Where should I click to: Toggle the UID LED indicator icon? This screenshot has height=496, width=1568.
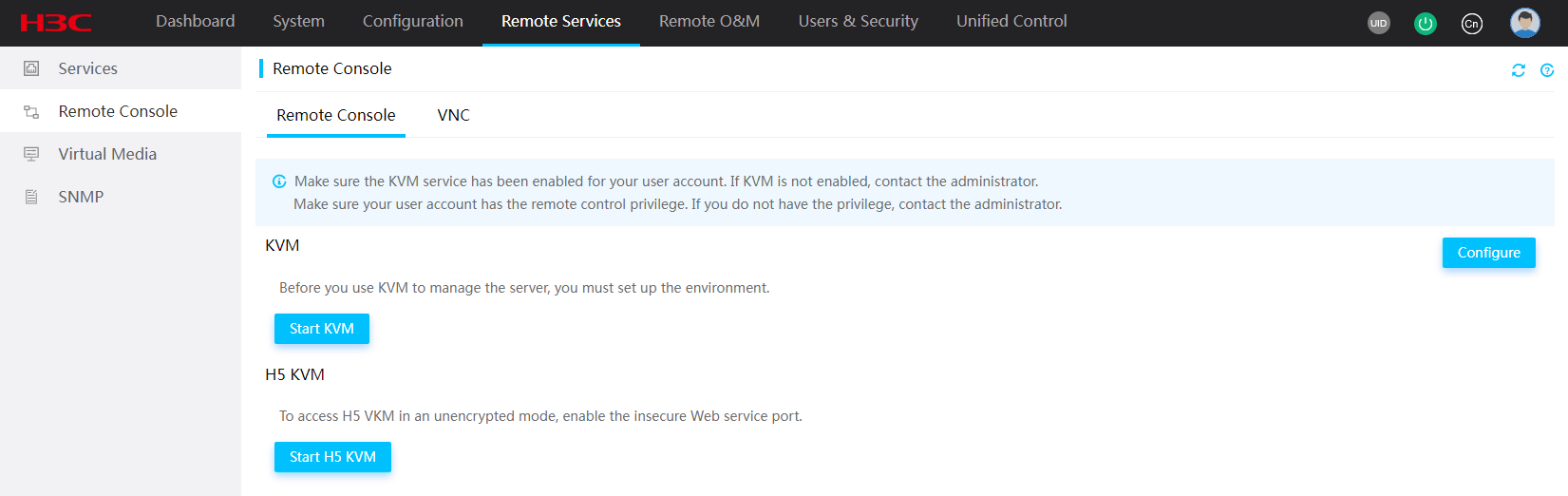1378,23
